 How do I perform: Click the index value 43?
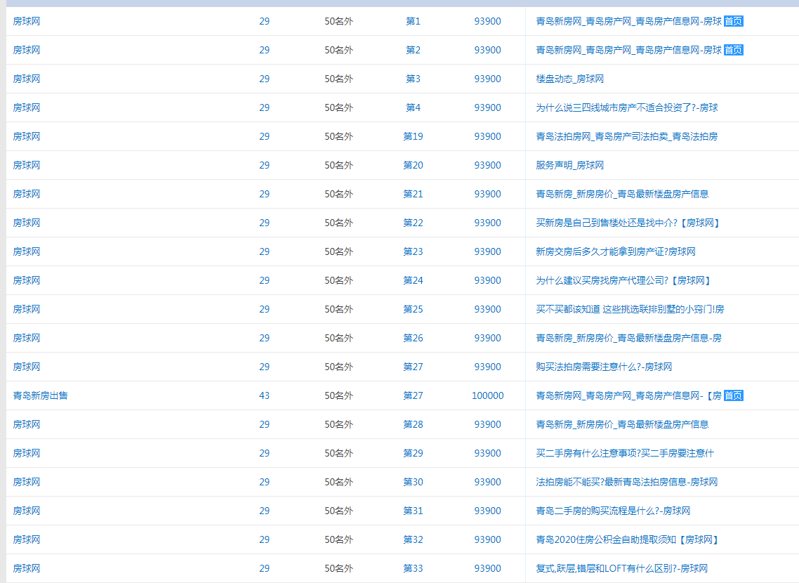pos(264,395)
